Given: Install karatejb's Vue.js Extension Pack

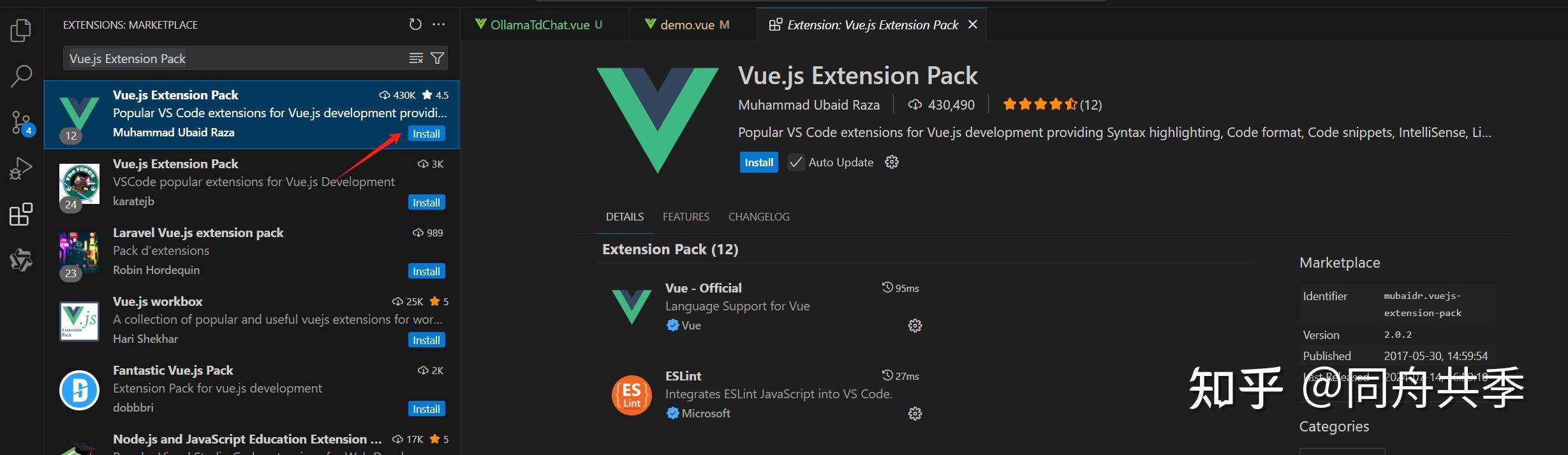Looking at the screenshot, I should [x=425, y=202].
